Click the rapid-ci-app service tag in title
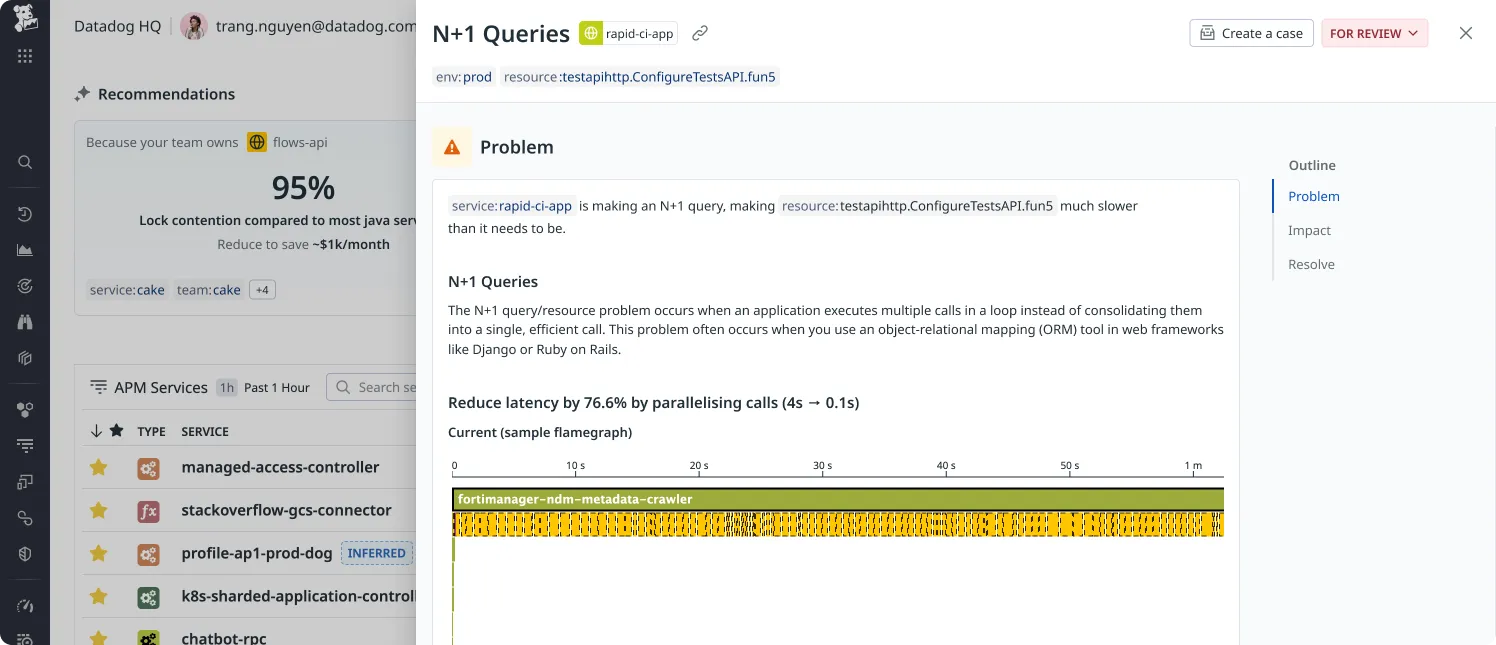This screenshot has height=645, width=1496. point(628,33)
